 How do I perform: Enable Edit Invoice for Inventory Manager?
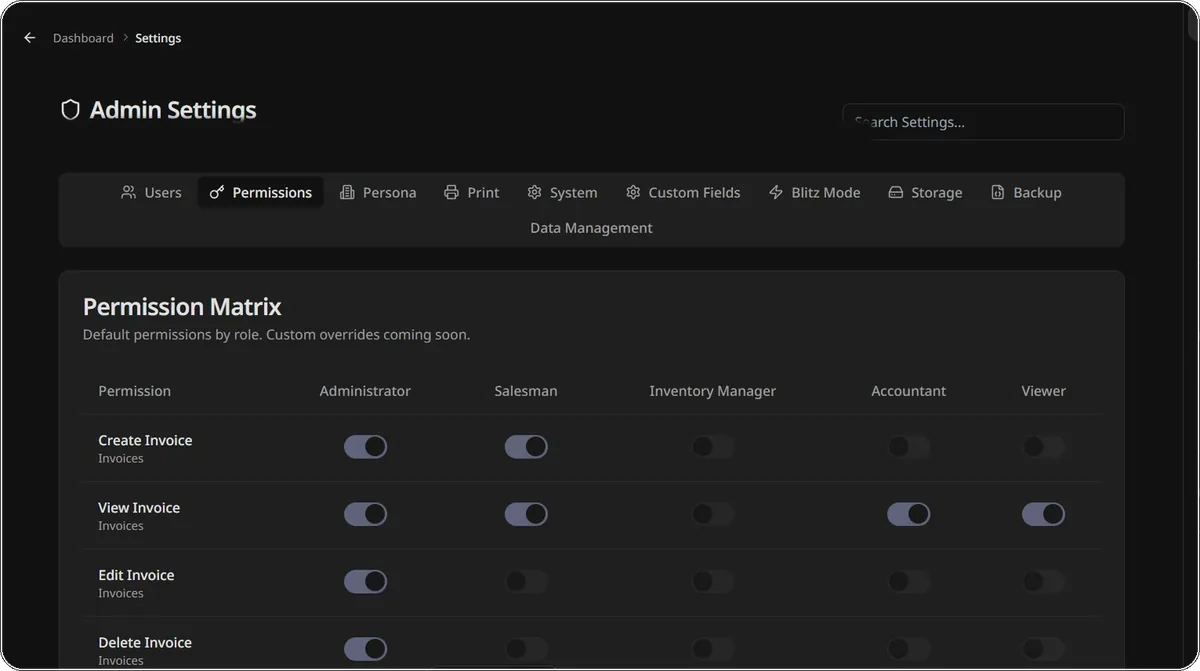point(713,581)
